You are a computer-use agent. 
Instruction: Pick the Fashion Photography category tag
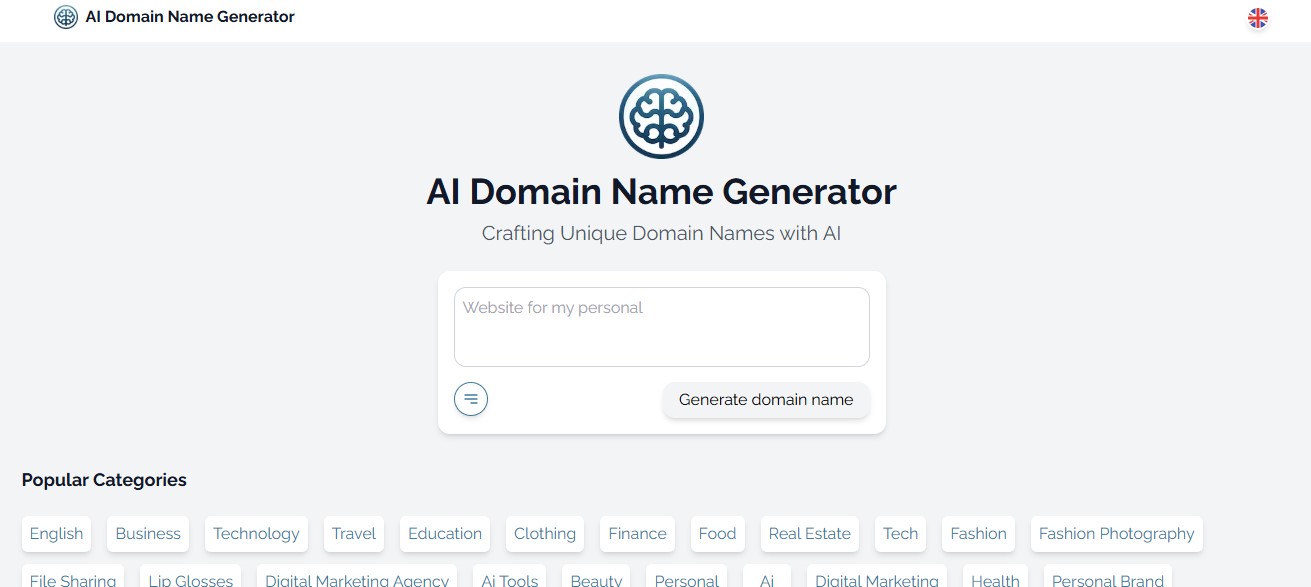click(x=1117, y=534)
